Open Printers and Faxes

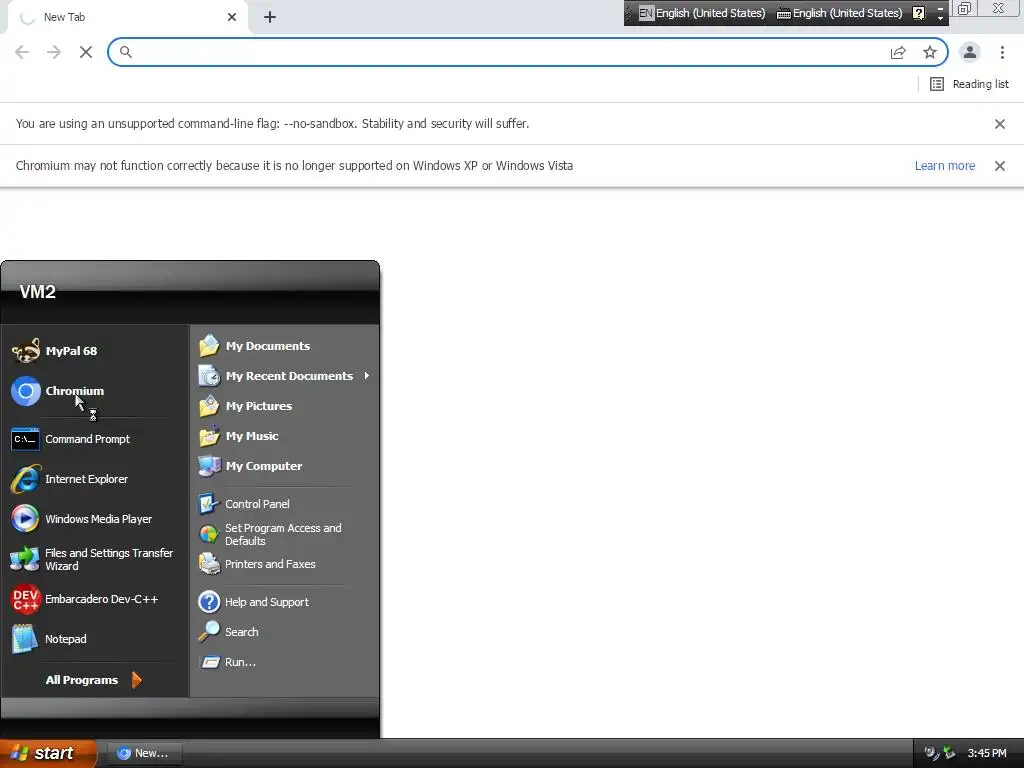pyautogui.click(x=284, y=564)
